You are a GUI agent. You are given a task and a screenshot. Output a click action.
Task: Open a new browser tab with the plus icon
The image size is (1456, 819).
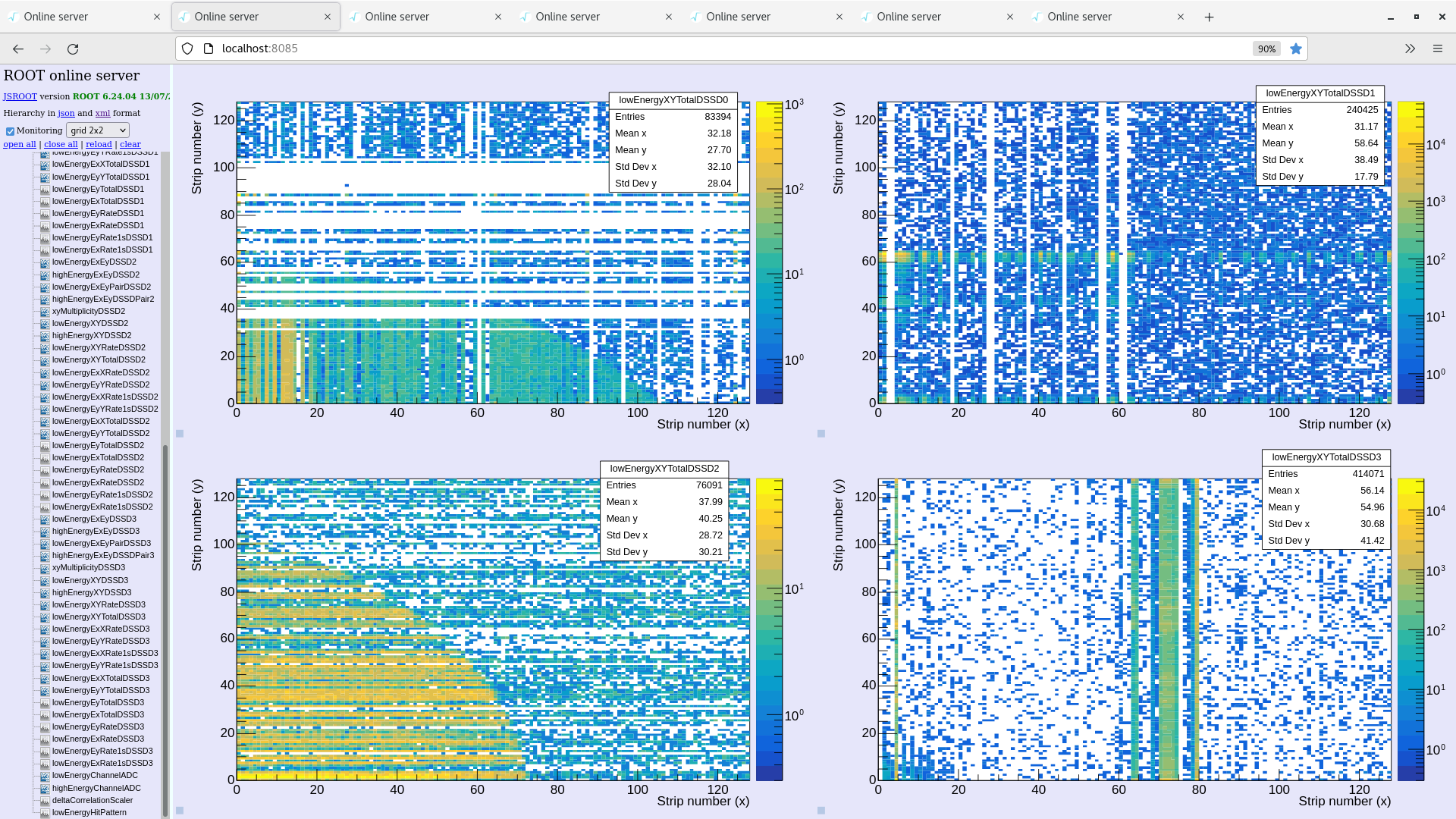tap(1209, 16)
